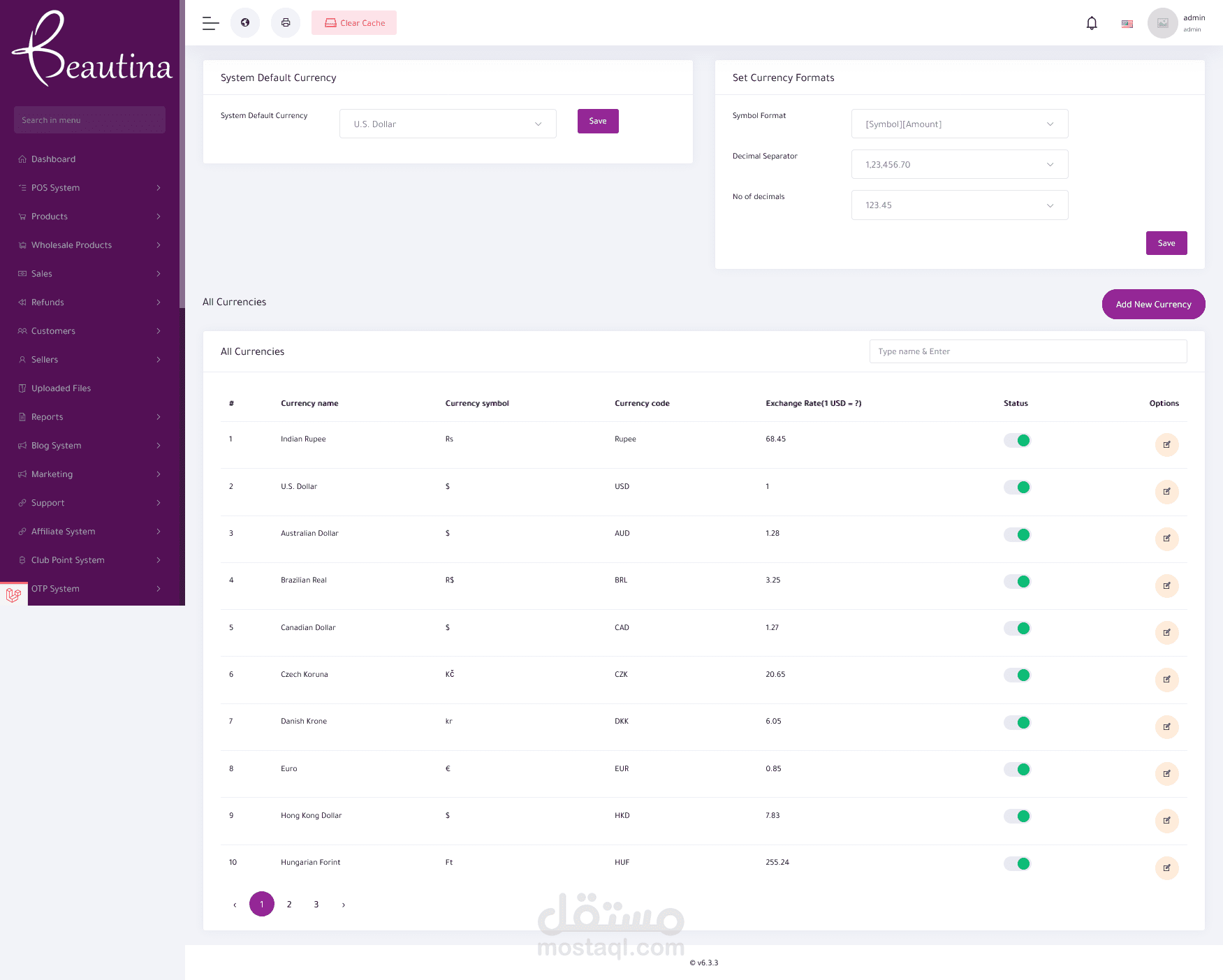The height and width of the screenshot is (980, 1223).
Task: Expand Refunds sidebar menu
Action: [89, 302]
